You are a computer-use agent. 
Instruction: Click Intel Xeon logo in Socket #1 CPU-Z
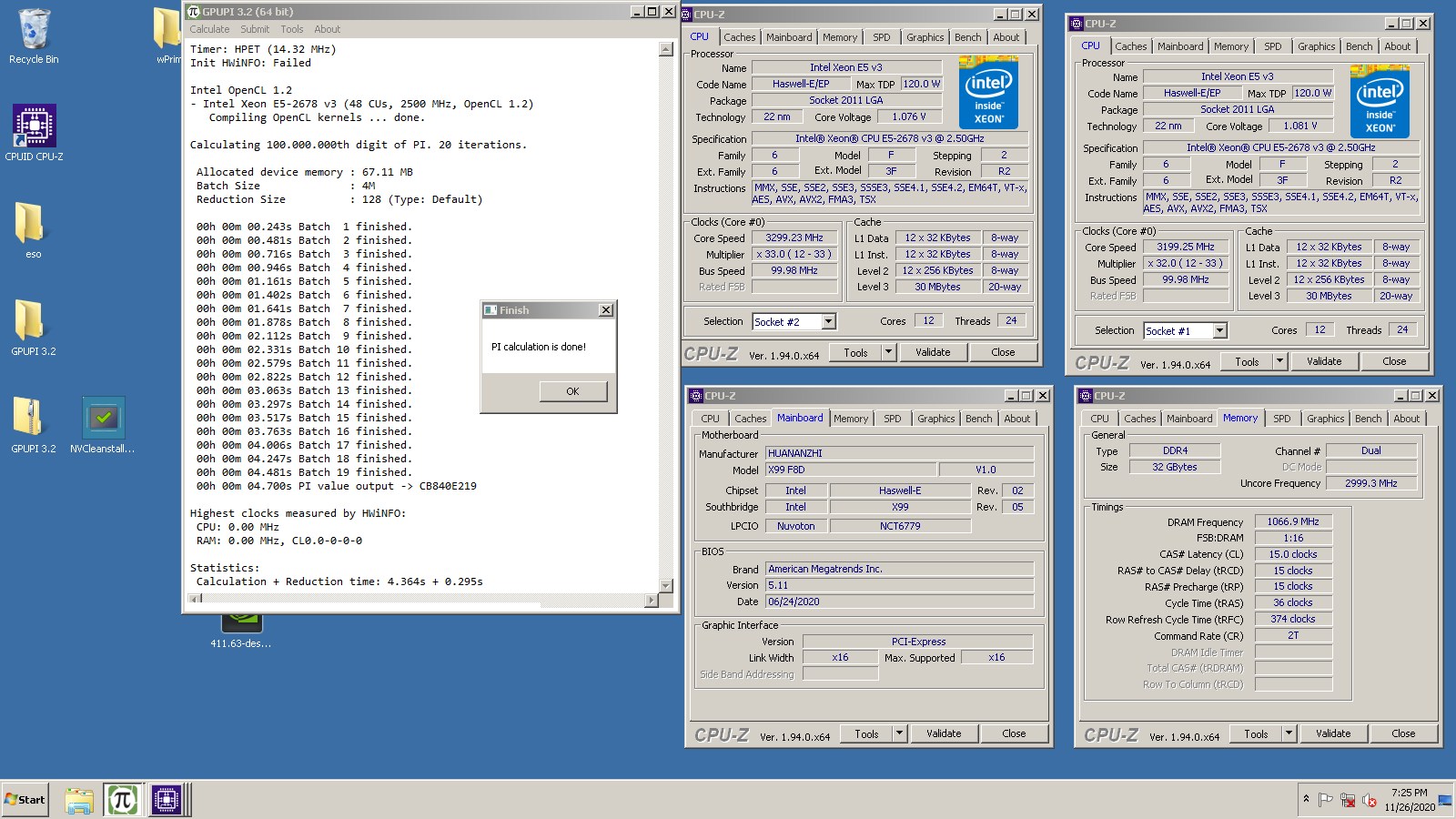(x=1380, y=101)
